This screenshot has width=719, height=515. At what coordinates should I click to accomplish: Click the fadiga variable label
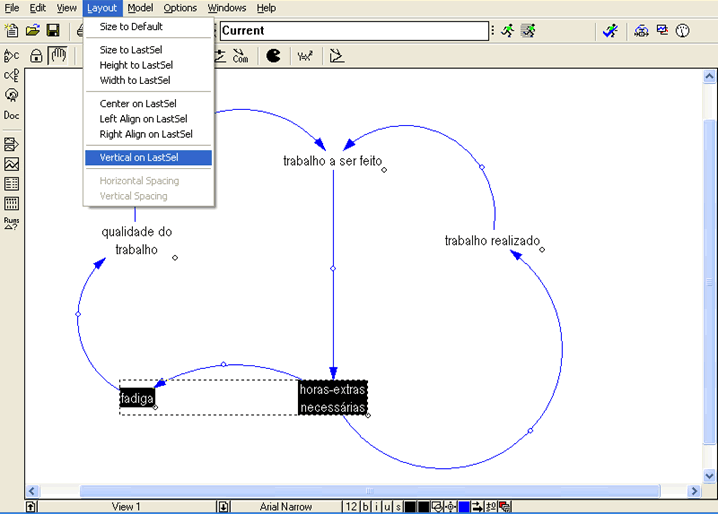pos(135,398)
